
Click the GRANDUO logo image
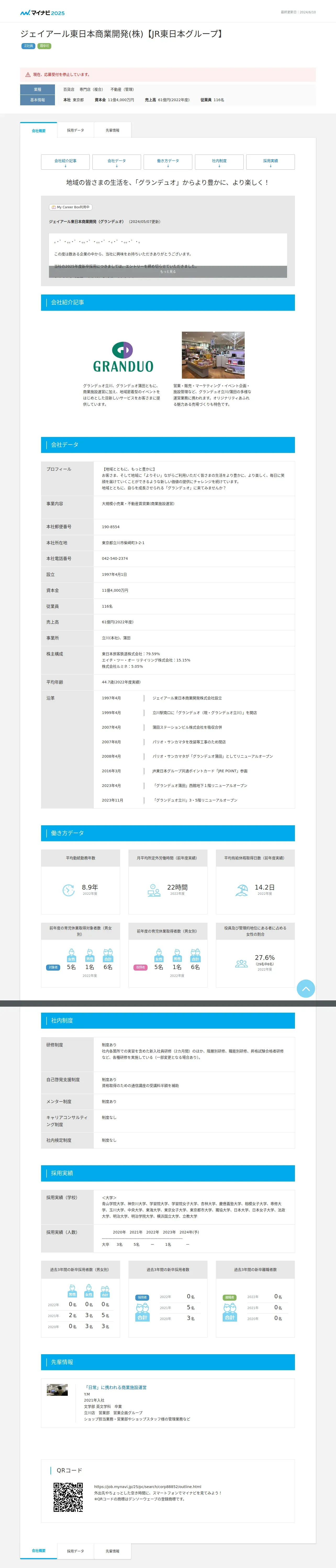123,357
